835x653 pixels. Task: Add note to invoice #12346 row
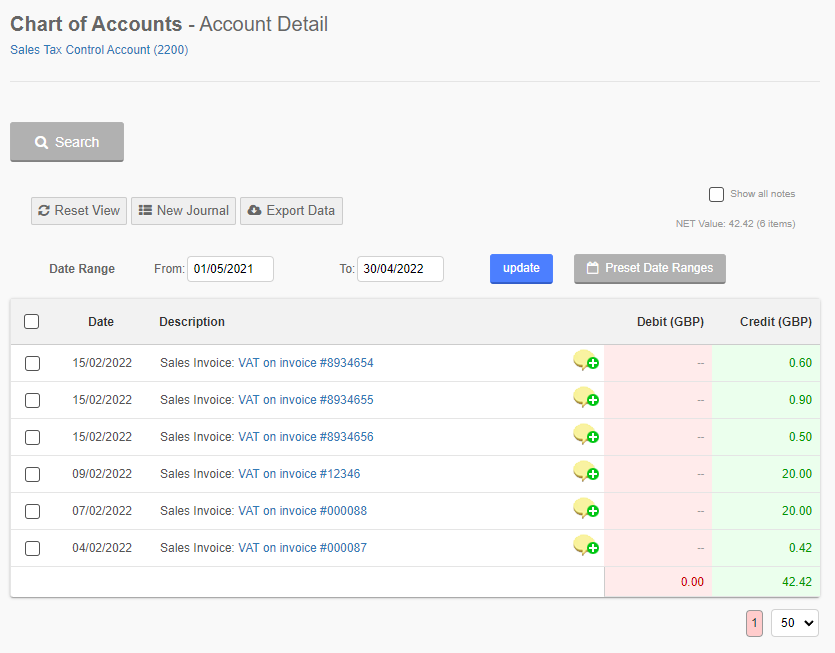tap(586, 472)
